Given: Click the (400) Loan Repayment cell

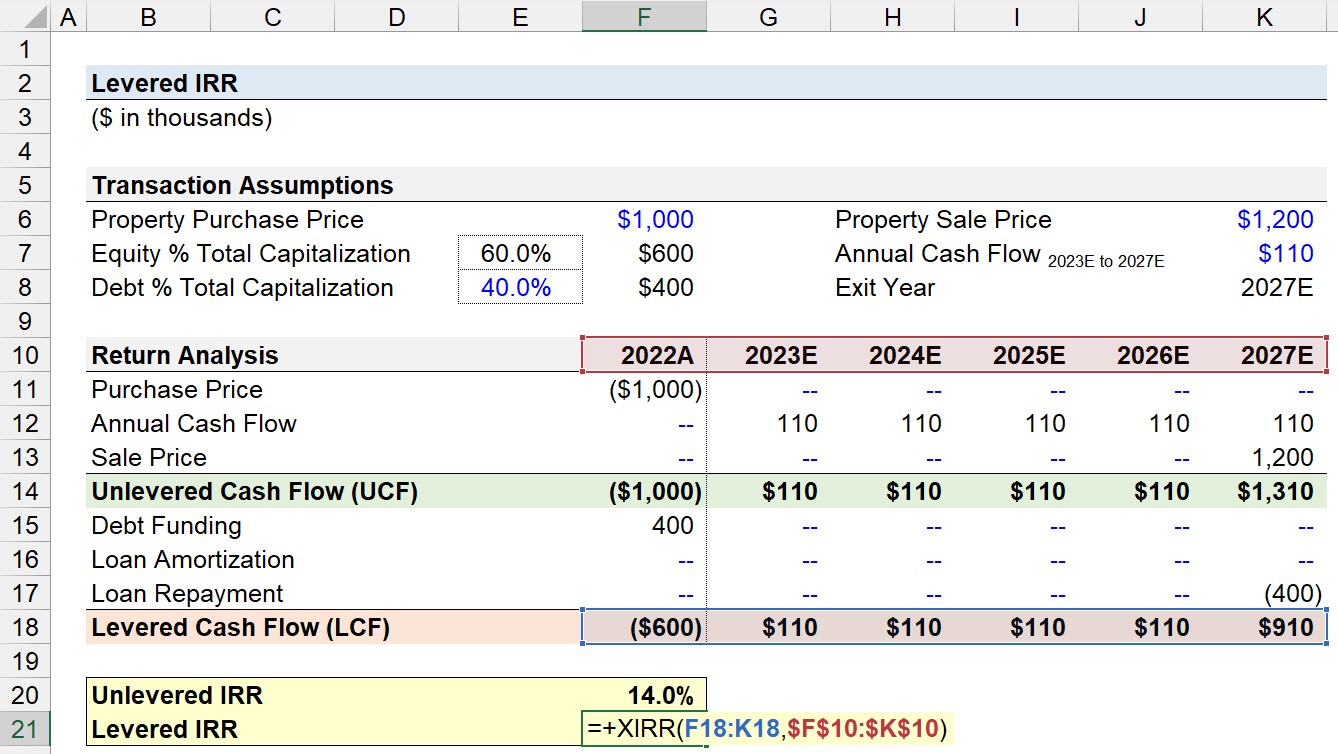Looking at the screenshot, I should (x=1293, y=594).
